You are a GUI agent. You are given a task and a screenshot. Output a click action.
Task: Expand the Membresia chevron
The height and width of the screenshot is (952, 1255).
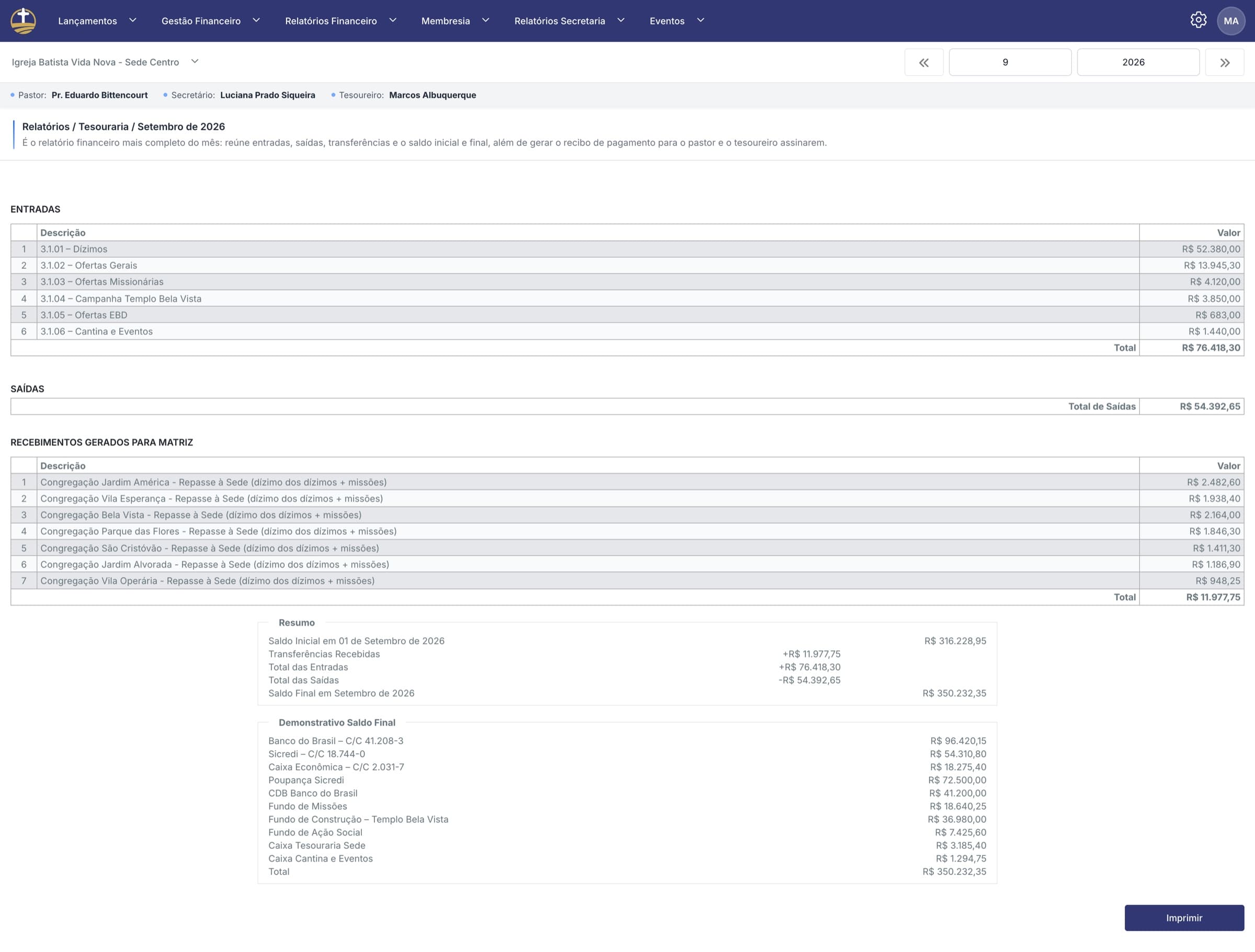pyautogui.click(x=486, y=20)
